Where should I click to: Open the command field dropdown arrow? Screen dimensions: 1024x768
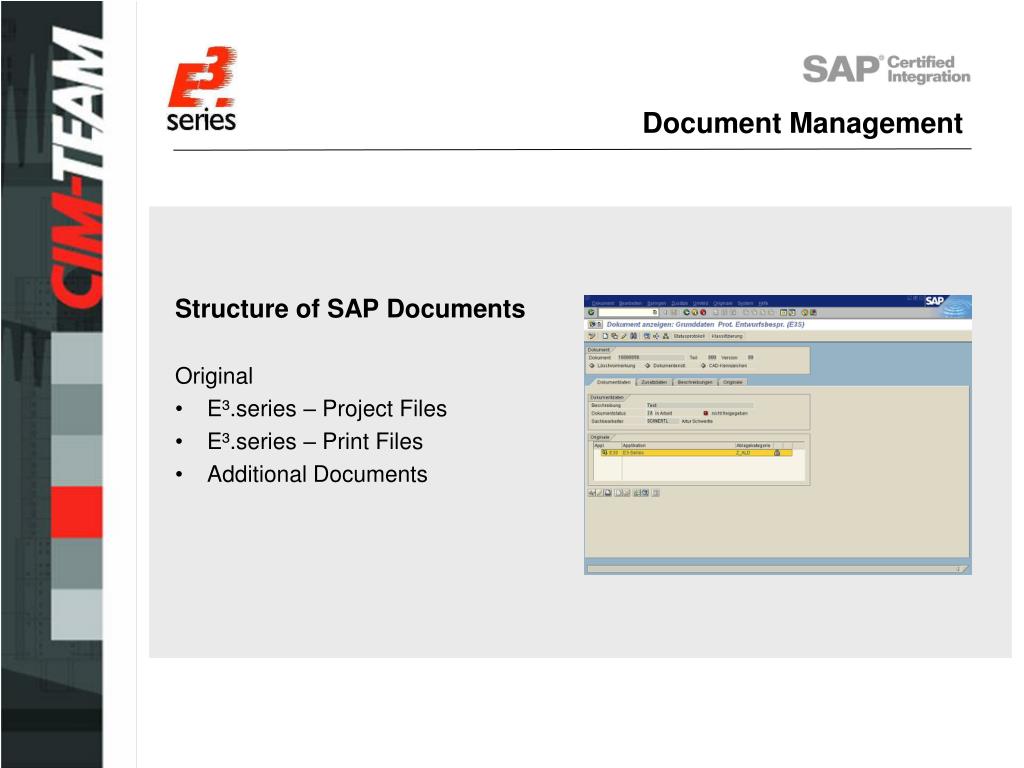(x=655, y=312)
